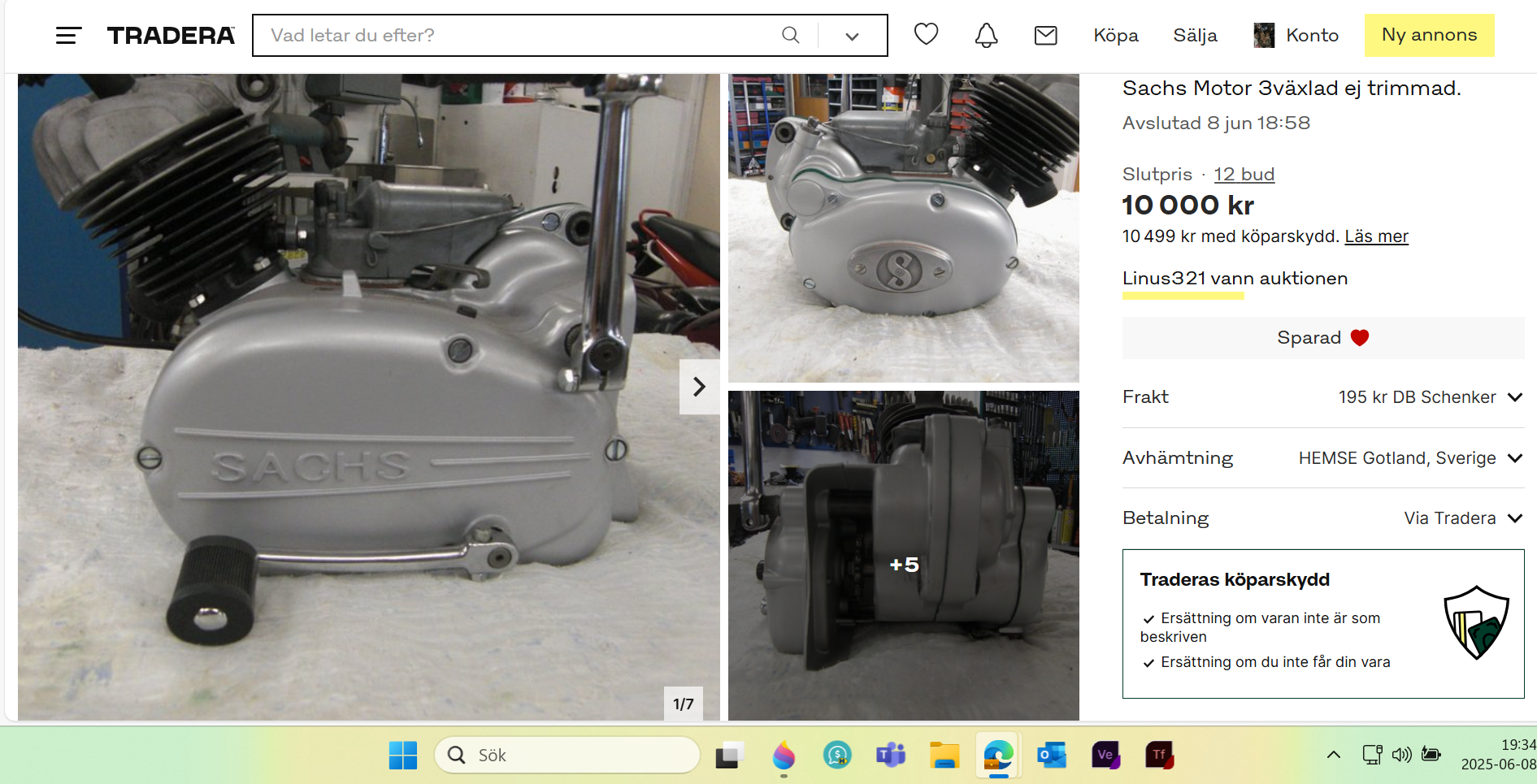Open the +5 more photos thumbnail
The height and width of the screenshot is (784, 1537).
click(903, 556)
